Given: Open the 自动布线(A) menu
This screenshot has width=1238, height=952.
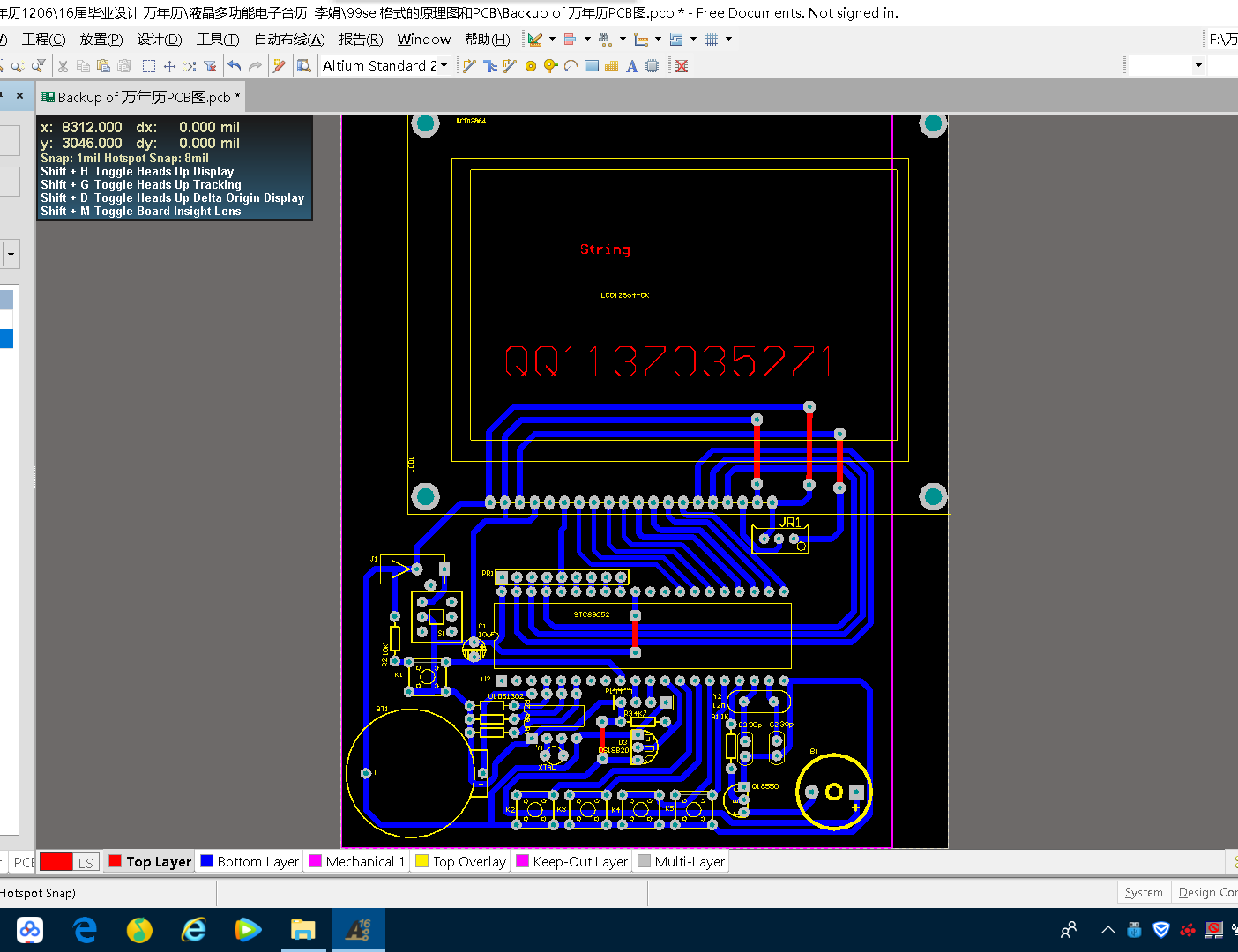Looking at the screenshot, I should (289, 40).
